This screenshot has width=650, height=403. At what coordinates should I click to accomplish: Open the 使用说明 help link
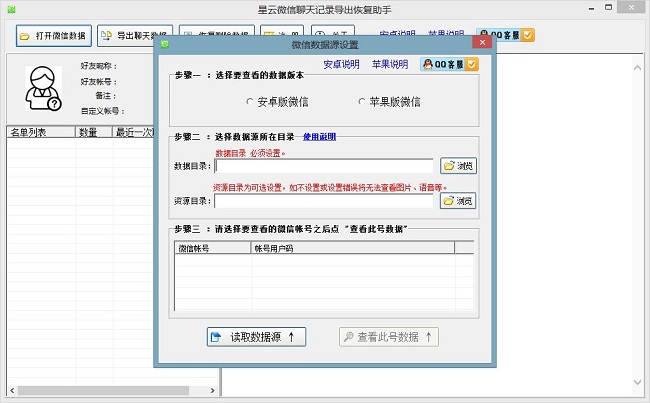tap(320, 136)
